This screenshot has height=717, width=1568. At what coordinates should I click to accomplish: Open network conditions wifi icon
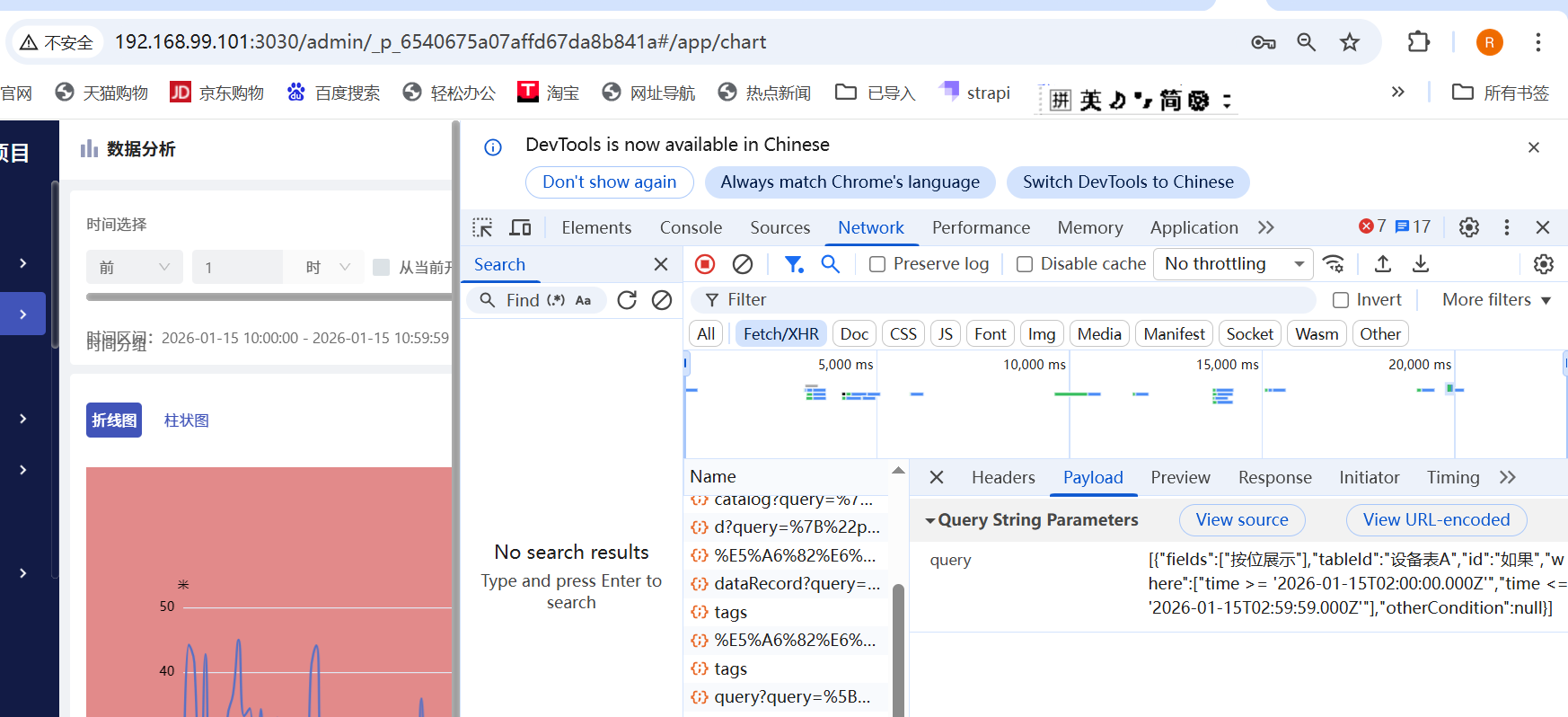coord(1334,264)
